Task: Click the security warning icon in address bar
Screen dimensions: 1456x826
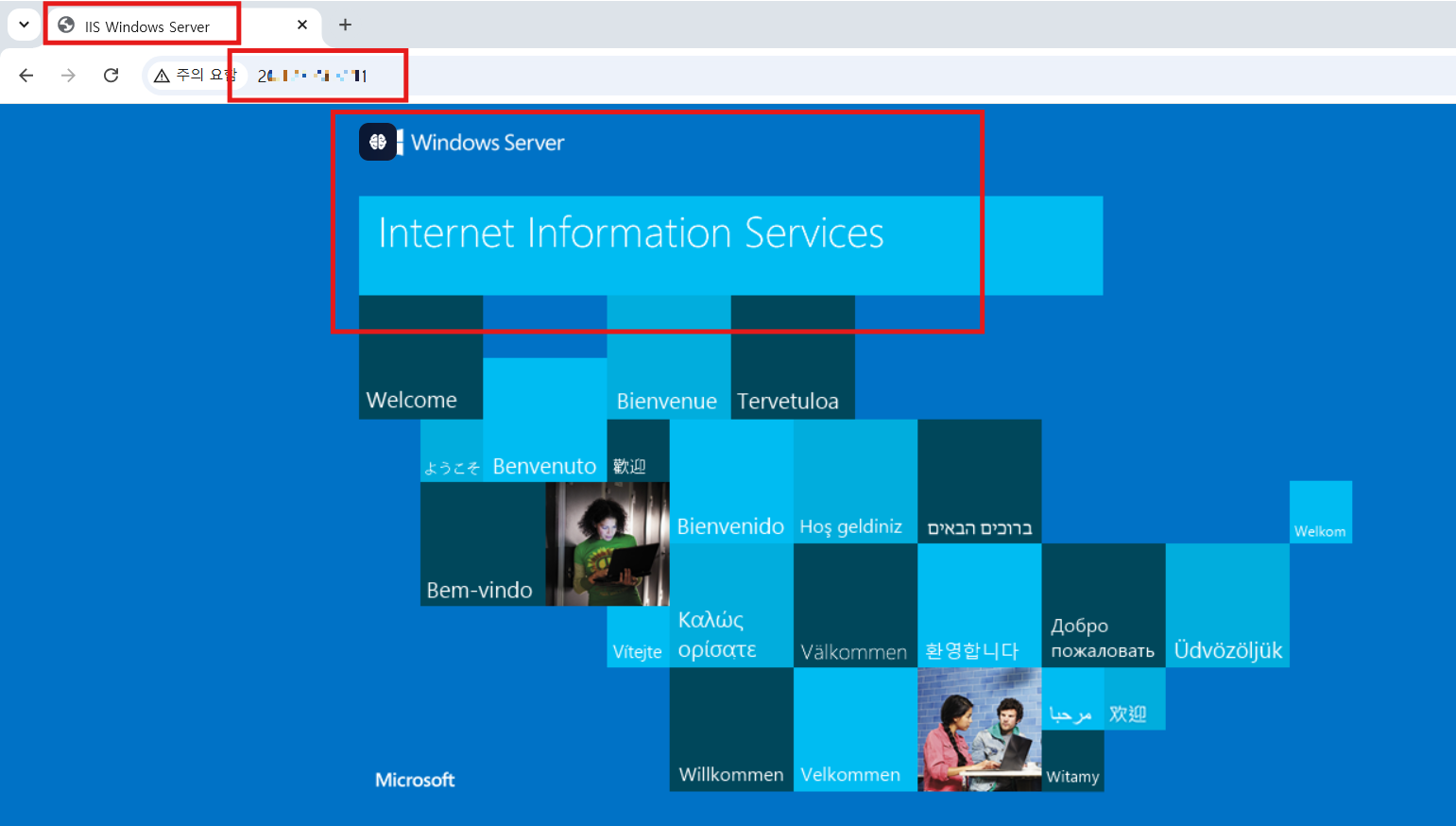Action: point(162,76)
